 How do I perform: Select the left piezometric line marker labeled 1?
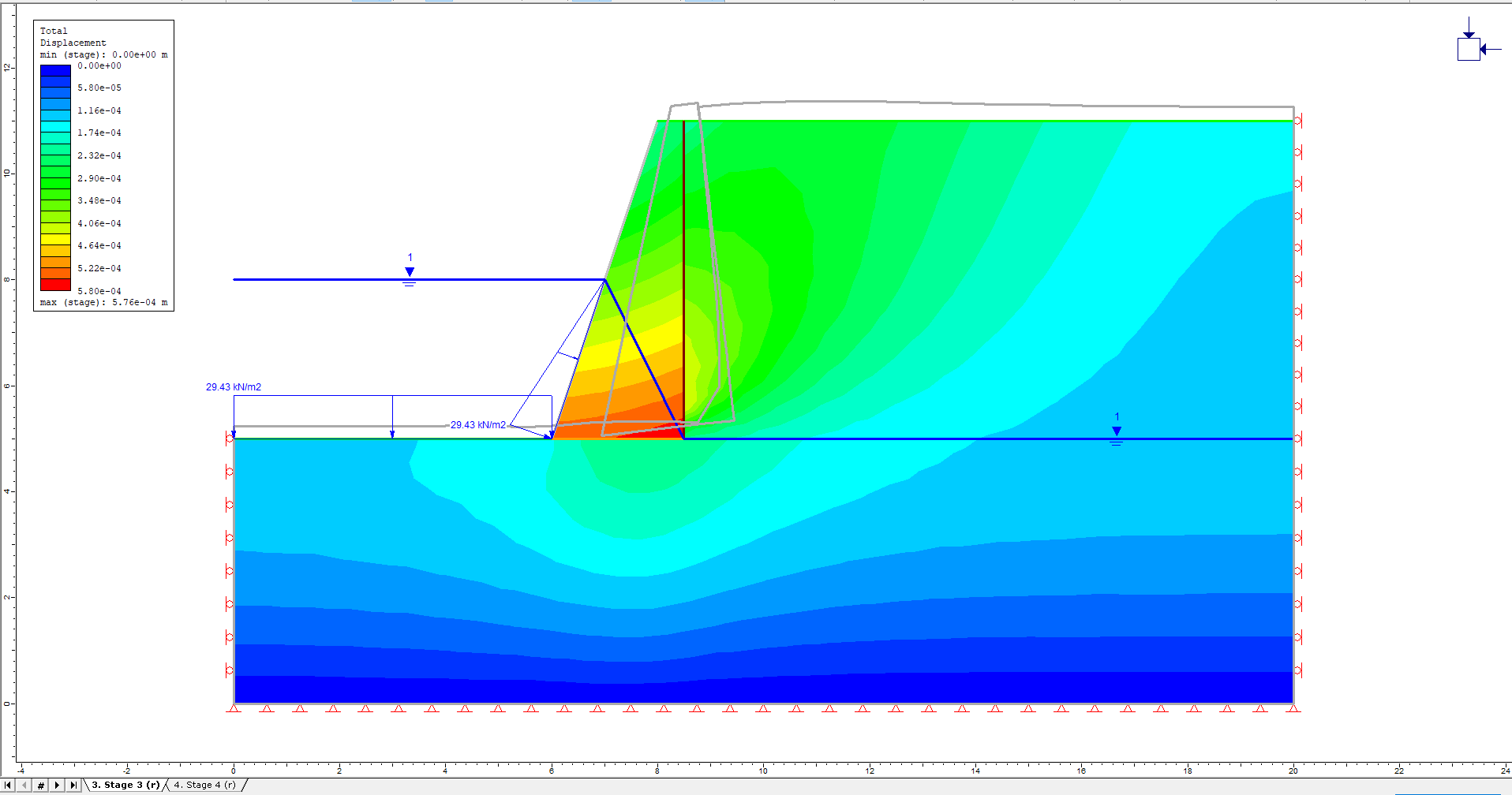click(410, 272)
